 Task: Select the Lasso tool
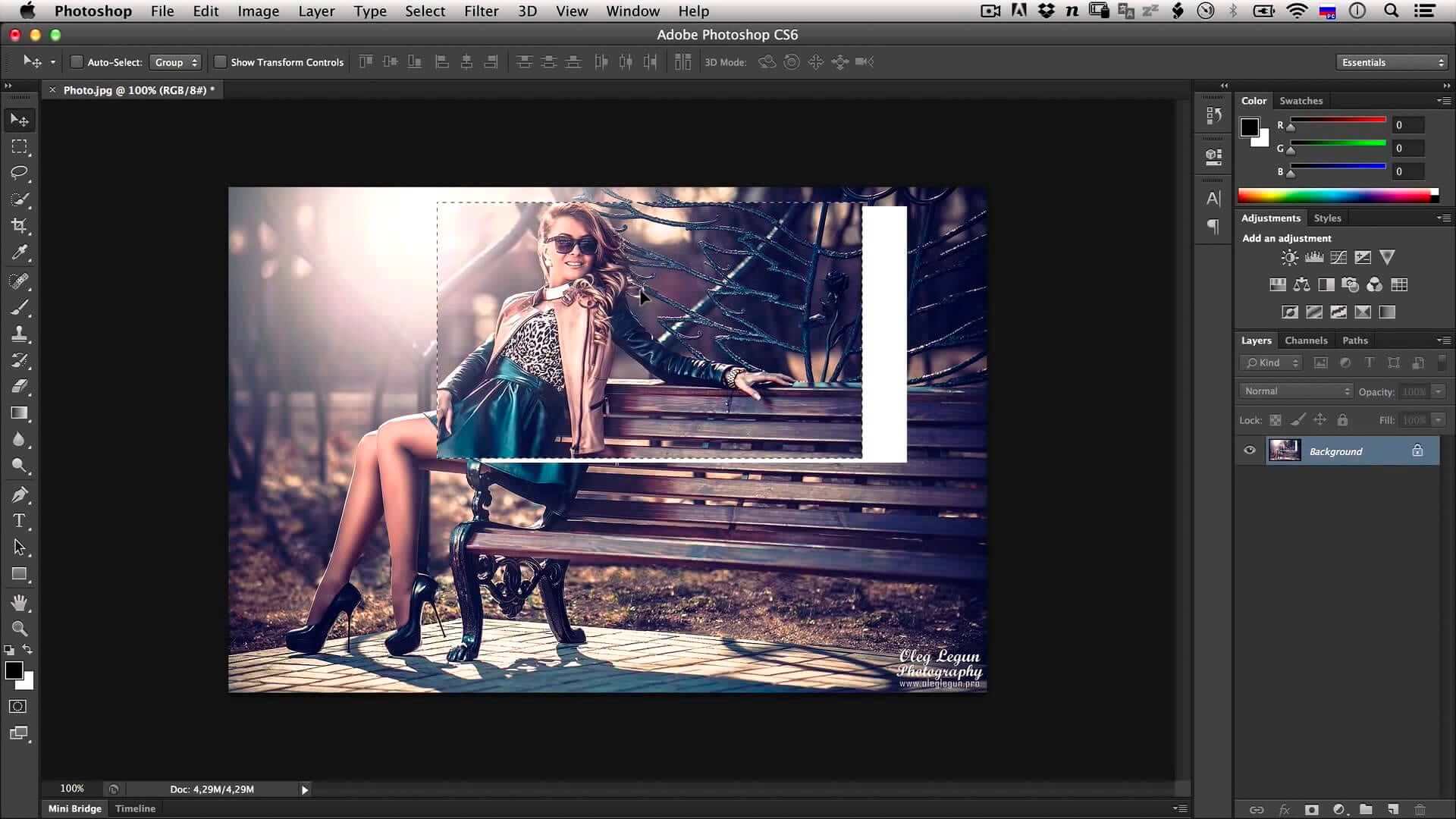point(19,173)
